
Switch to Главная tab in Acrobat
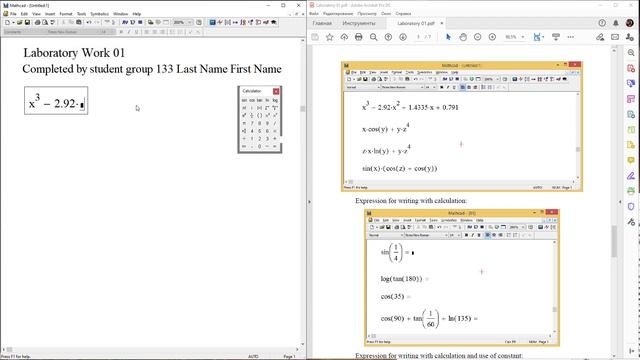(322, 23)
